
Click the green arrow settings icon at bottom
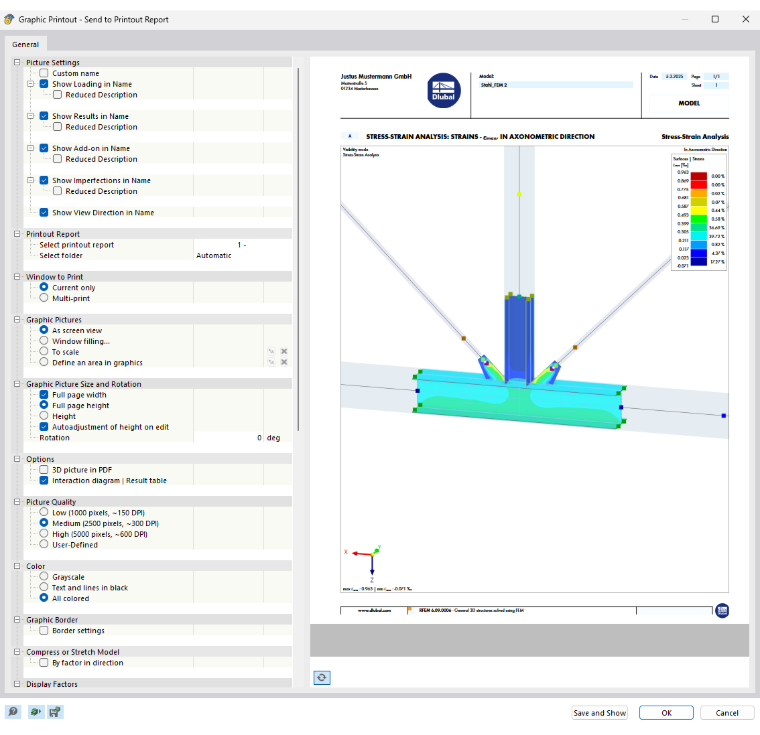35,712
